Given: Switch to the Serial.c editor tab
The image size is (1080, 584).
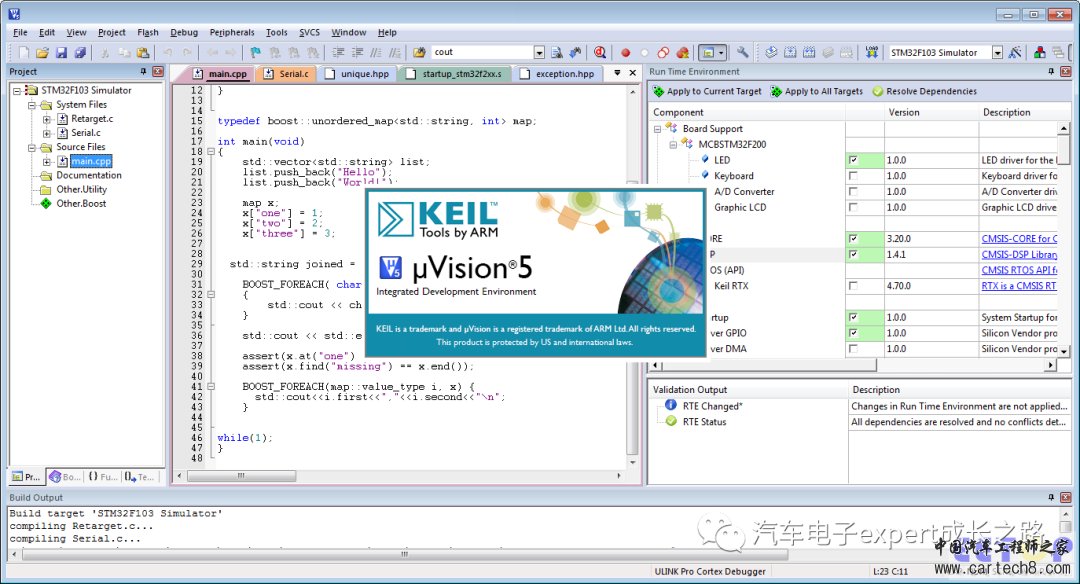Looking at the screenshot, I should point(287,74).
